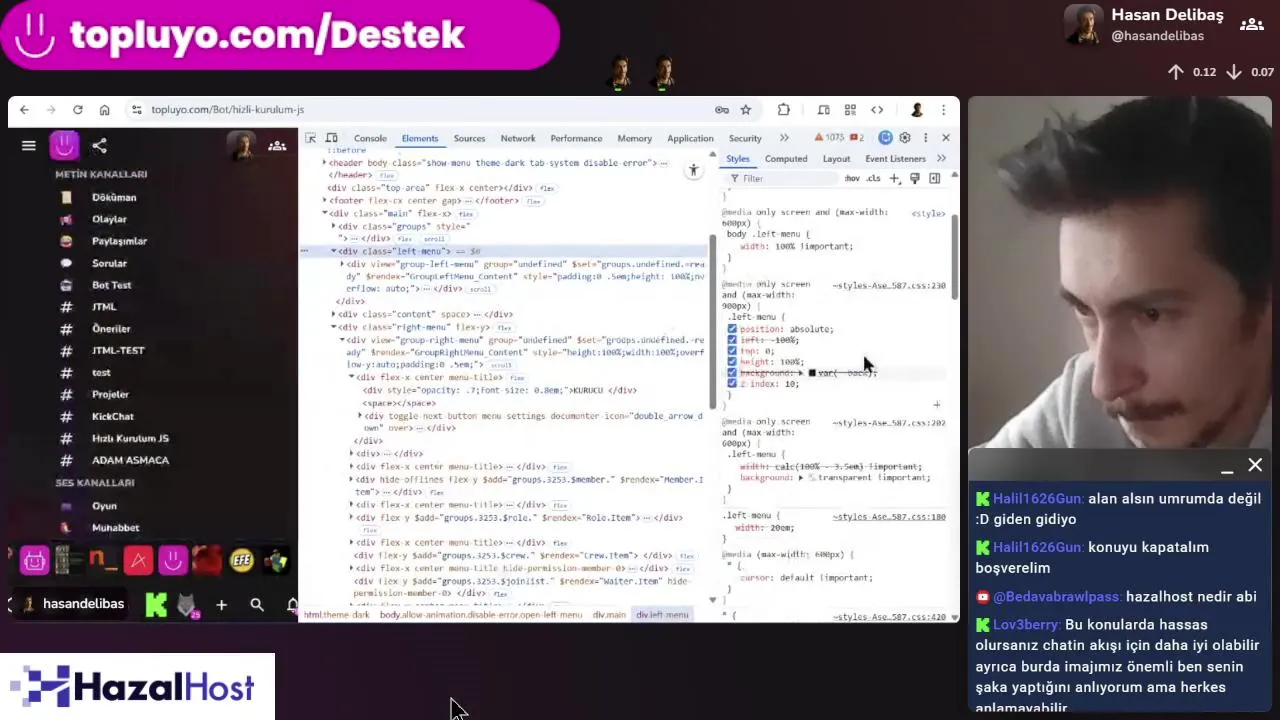
Task: Bookmark this page with the star icon
Action: [x=746, y=110]
